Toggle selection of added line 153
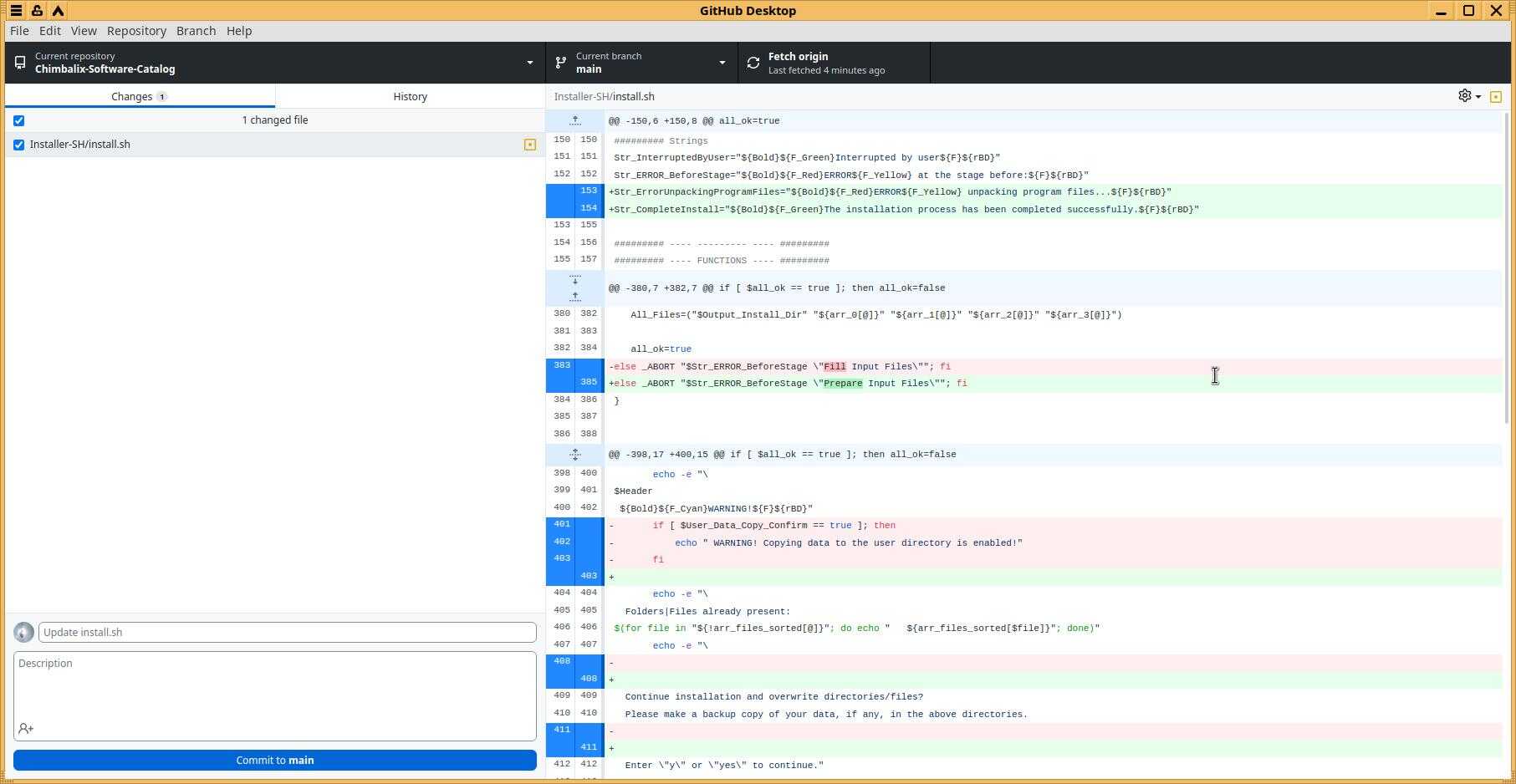The height and width of the screenshot is (784, 1516). pos(589,191)
